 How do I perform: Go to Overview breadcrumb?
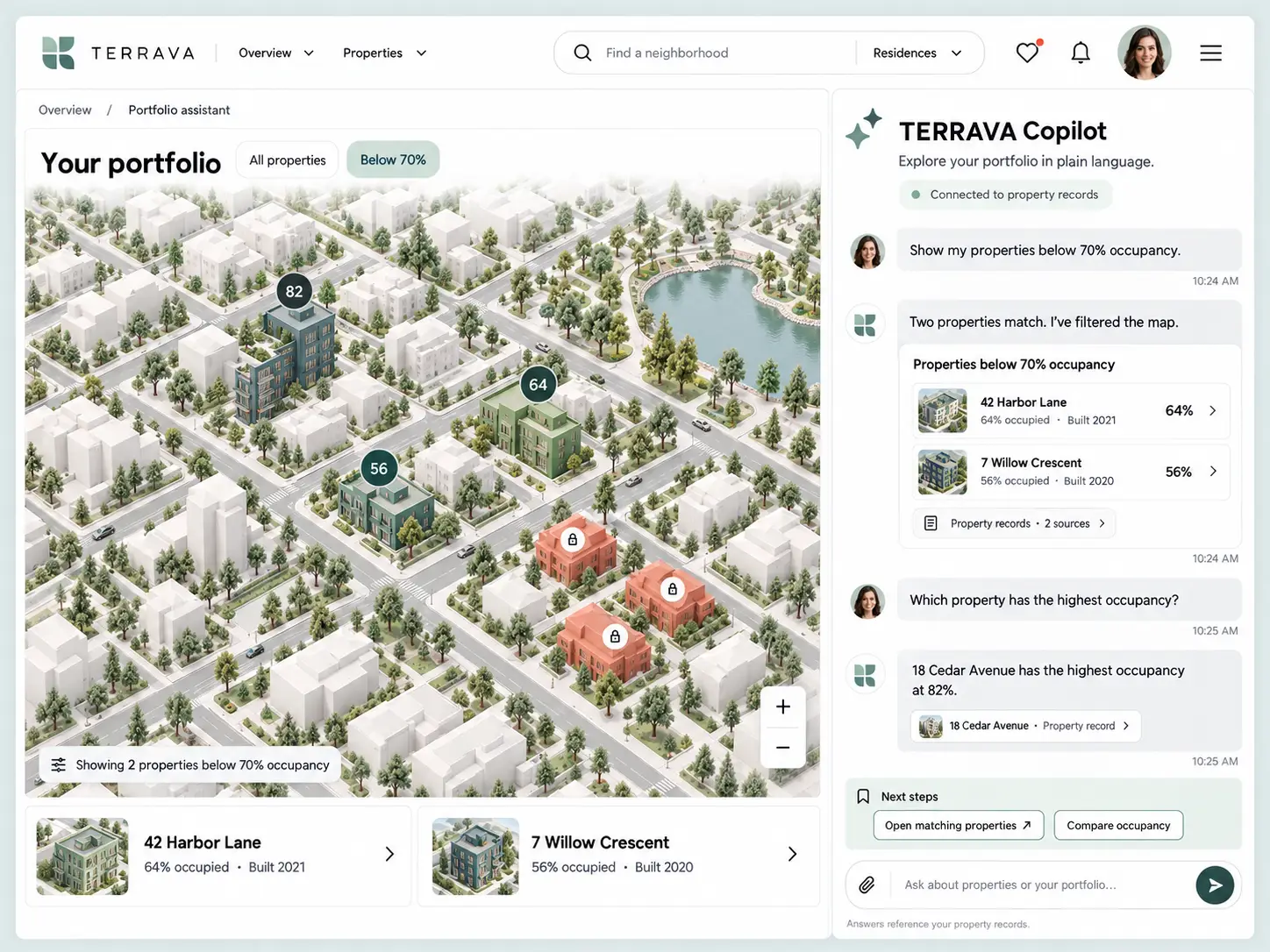click(65, 110)
